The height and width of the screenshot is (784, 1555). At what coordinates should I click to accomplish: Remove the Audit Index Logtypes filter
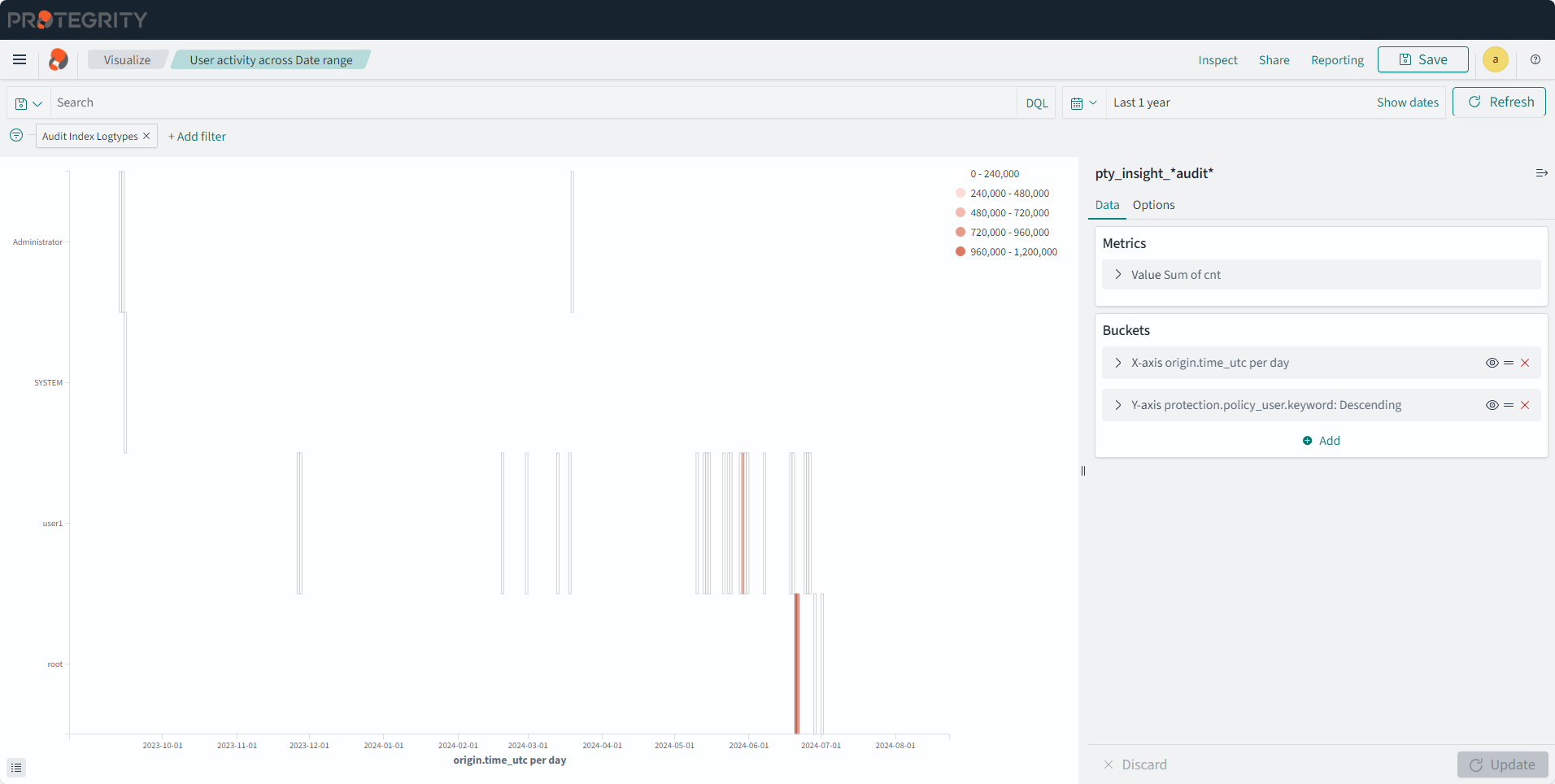click(146, 136)
